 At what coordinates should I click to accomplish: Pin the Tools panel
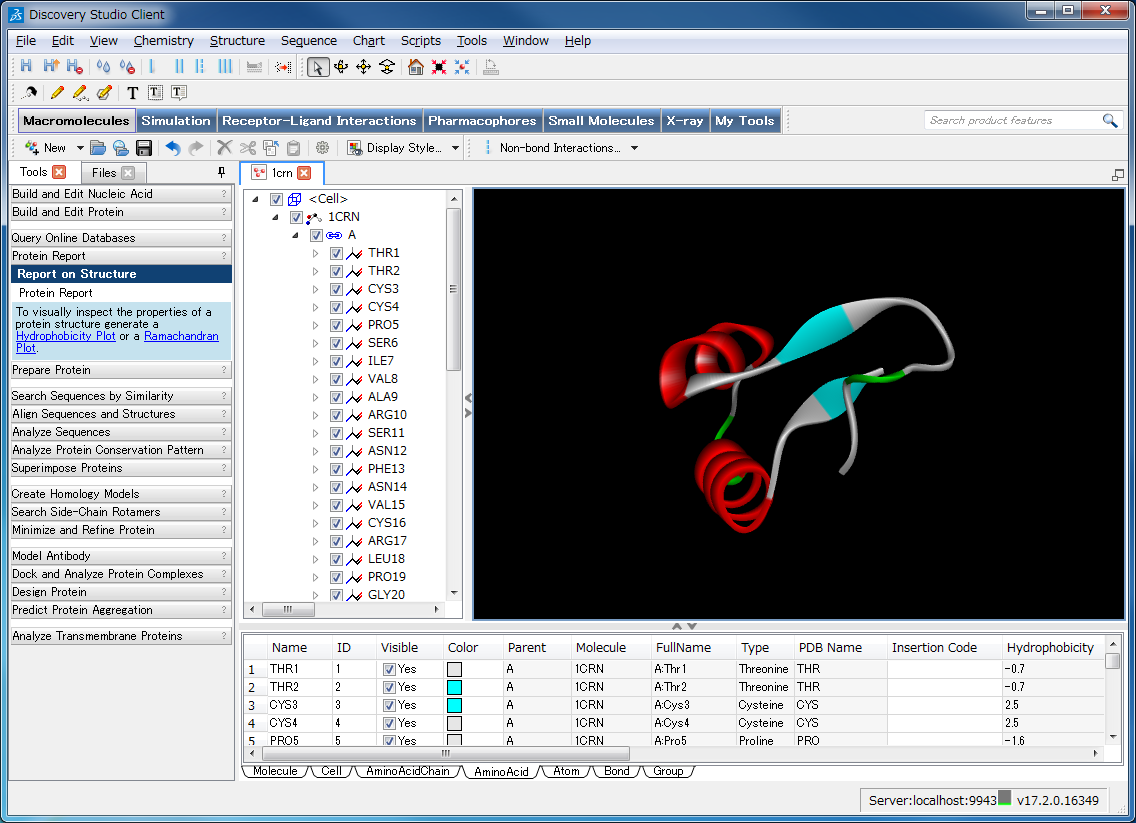tap(222, 172)
